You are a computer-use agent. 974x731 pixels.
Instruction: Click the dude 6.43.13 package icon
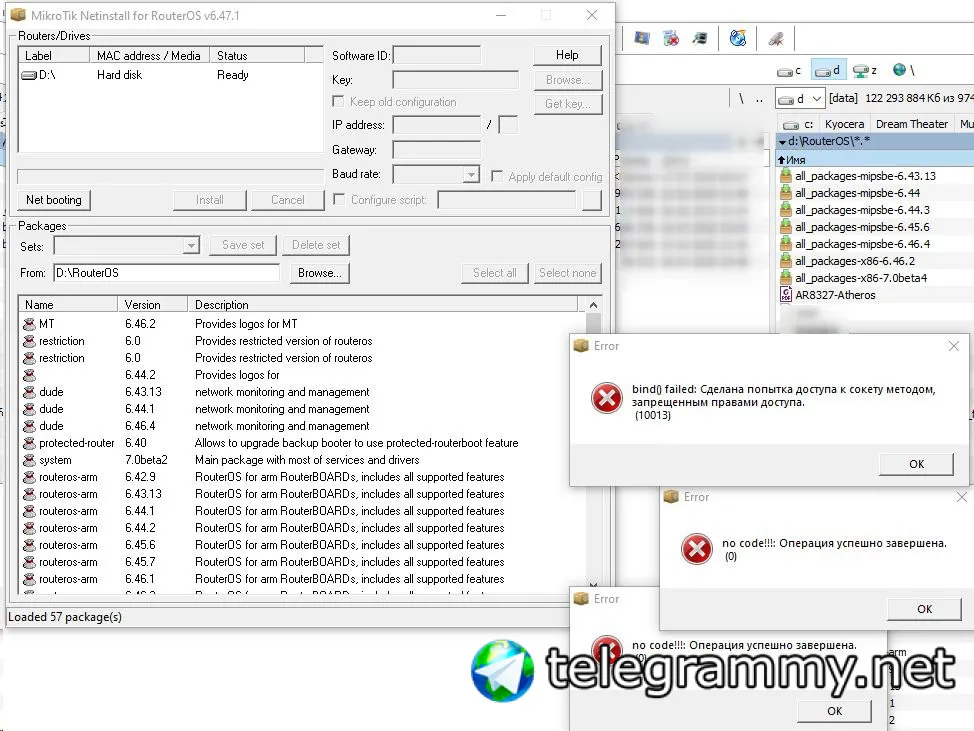pyautogui.click(x=29, y=393)
